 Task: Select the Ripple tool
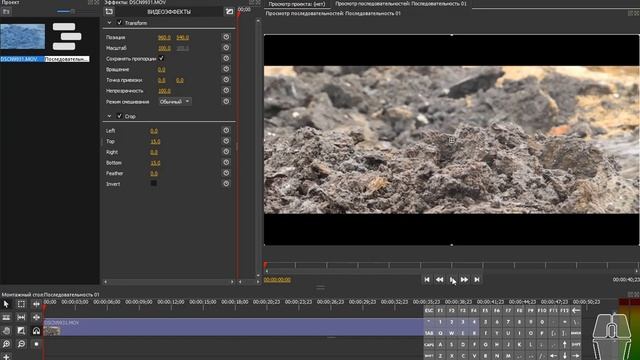coord(36,304)
